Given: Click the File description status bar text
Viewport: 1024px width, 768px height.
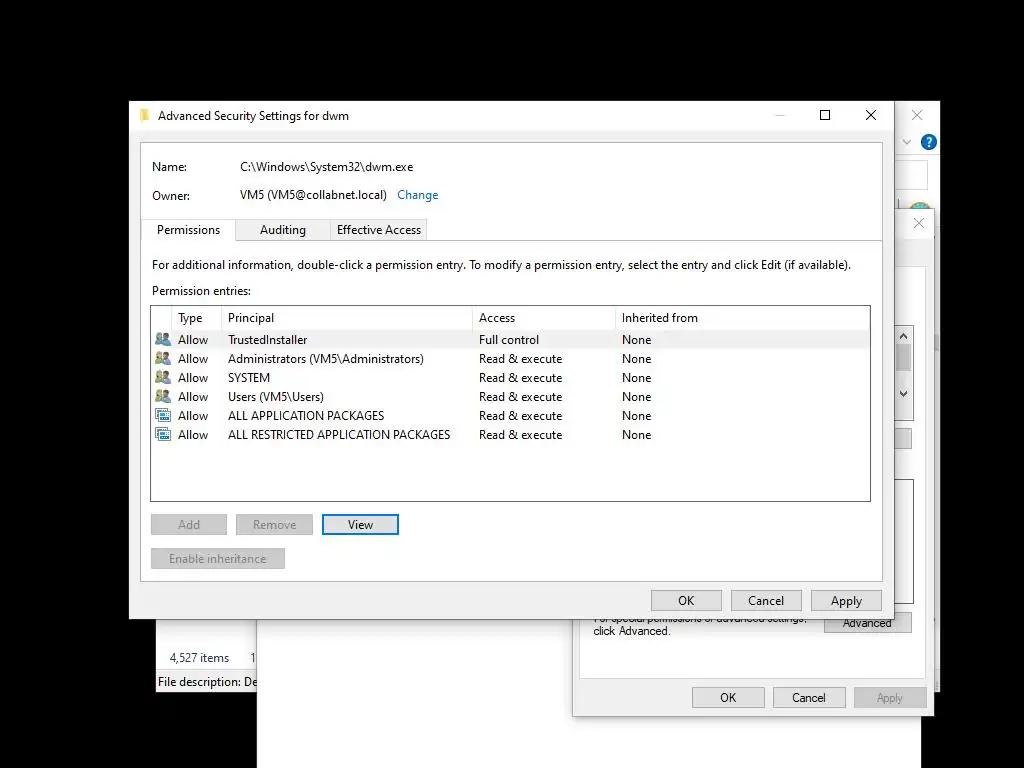Looking at the screenshot, I should tap(207, 682).
